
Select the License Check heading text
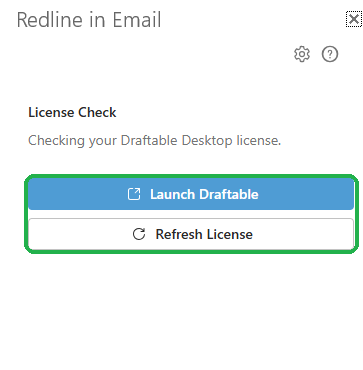coord(72,112)
